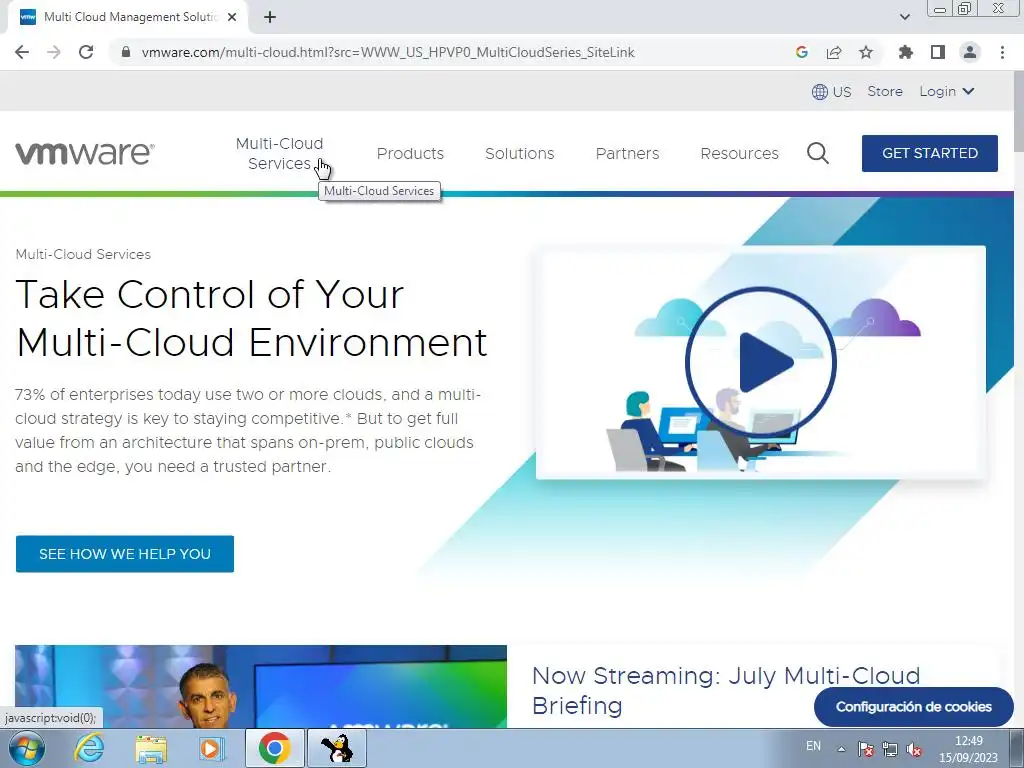Open the penguin app in taskbar
Screen dimensions: 1024x768
click(x=337, y=748)
